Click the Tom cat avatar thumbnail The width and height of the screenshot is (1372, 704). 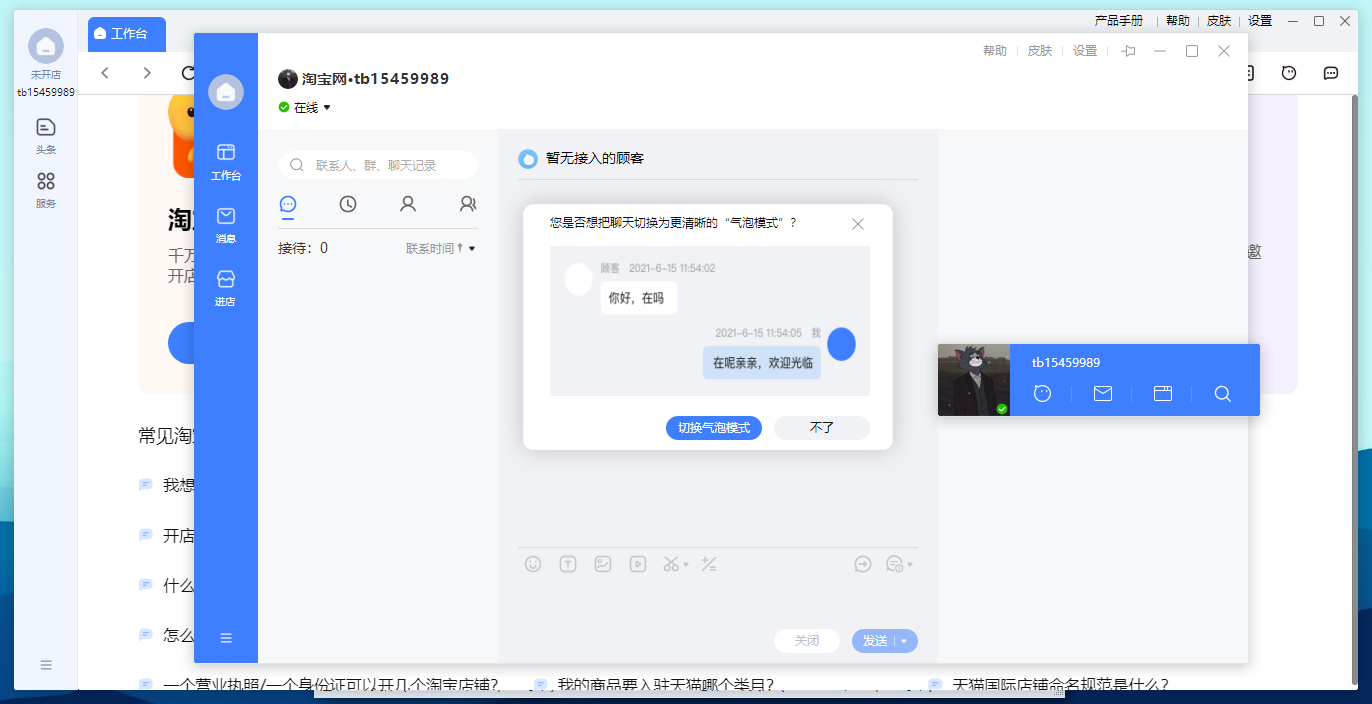tap(974, 380)
